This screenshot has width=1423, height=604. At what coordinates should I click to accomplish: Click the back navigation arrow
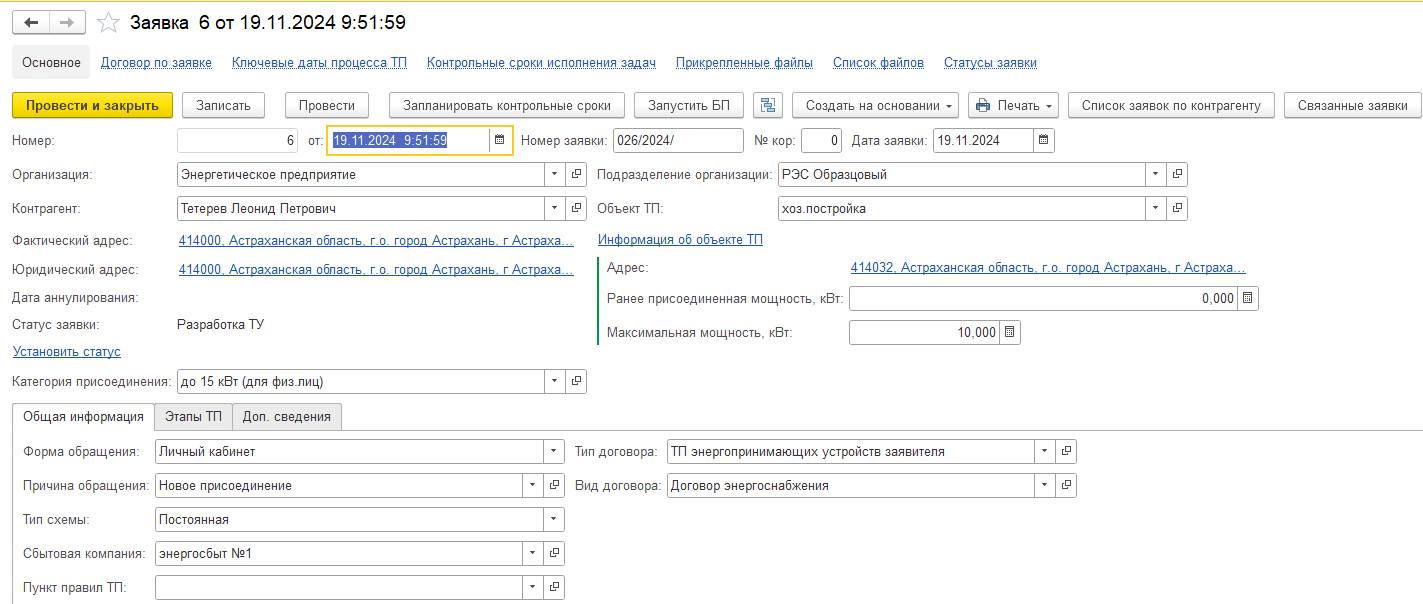pos(32,22)
